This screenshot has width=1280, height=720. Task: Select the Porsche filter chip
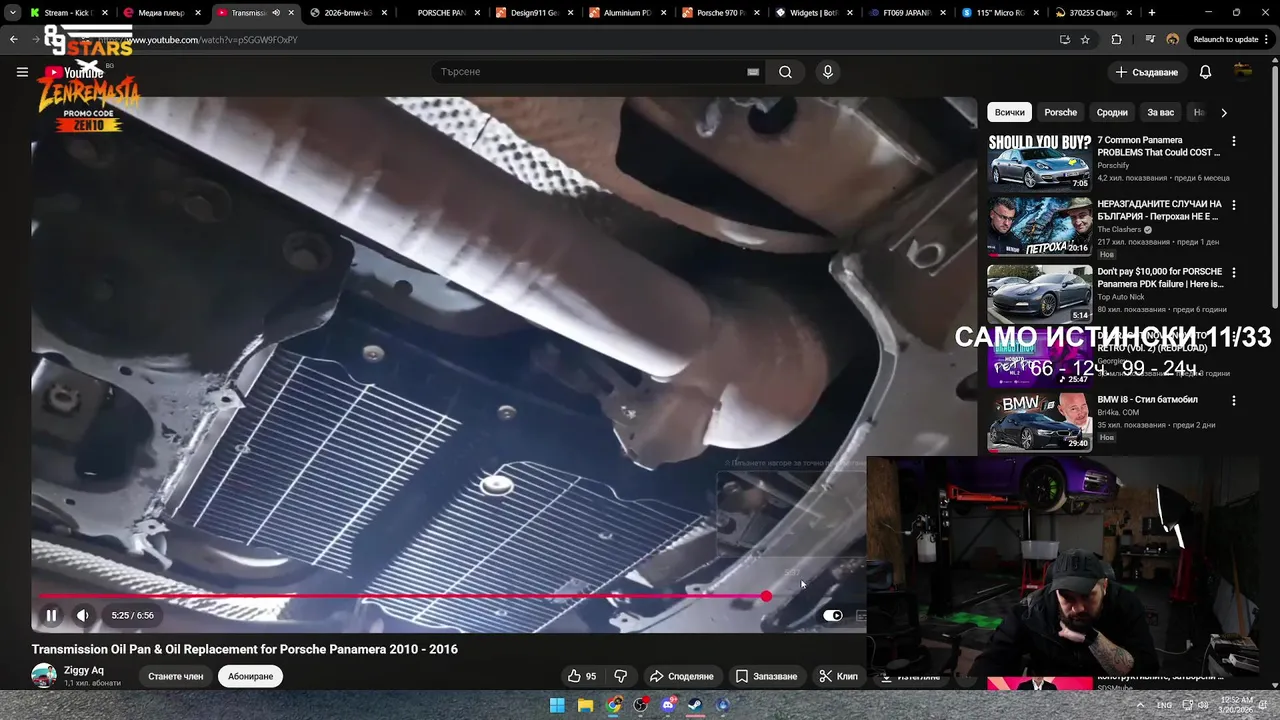1060,112
